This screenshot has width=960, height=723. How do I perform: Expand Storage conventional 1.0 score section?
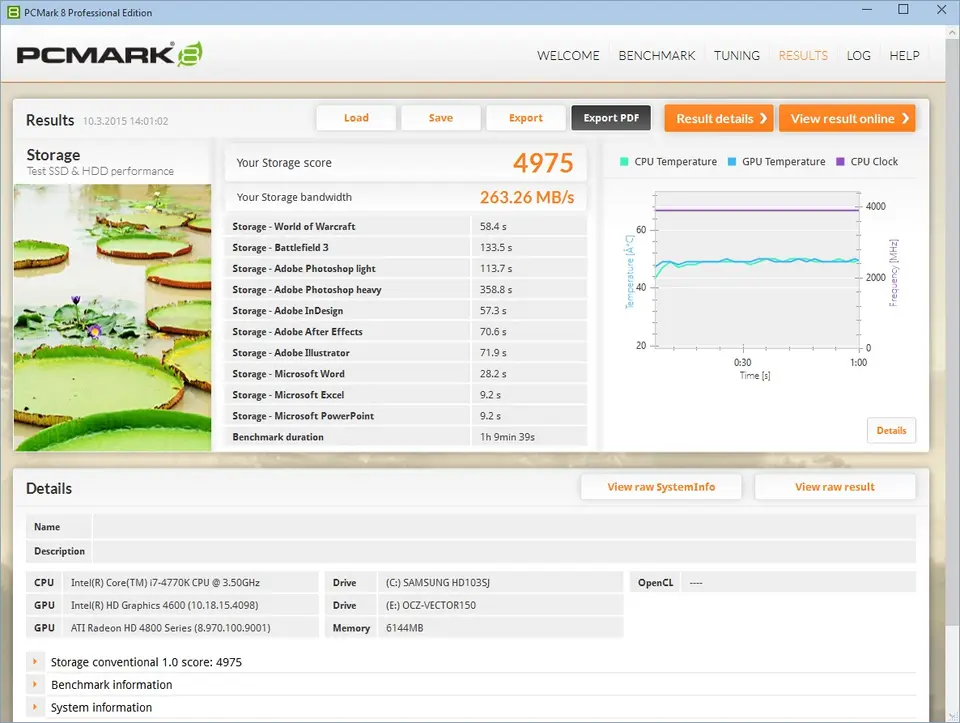(36, 662)
